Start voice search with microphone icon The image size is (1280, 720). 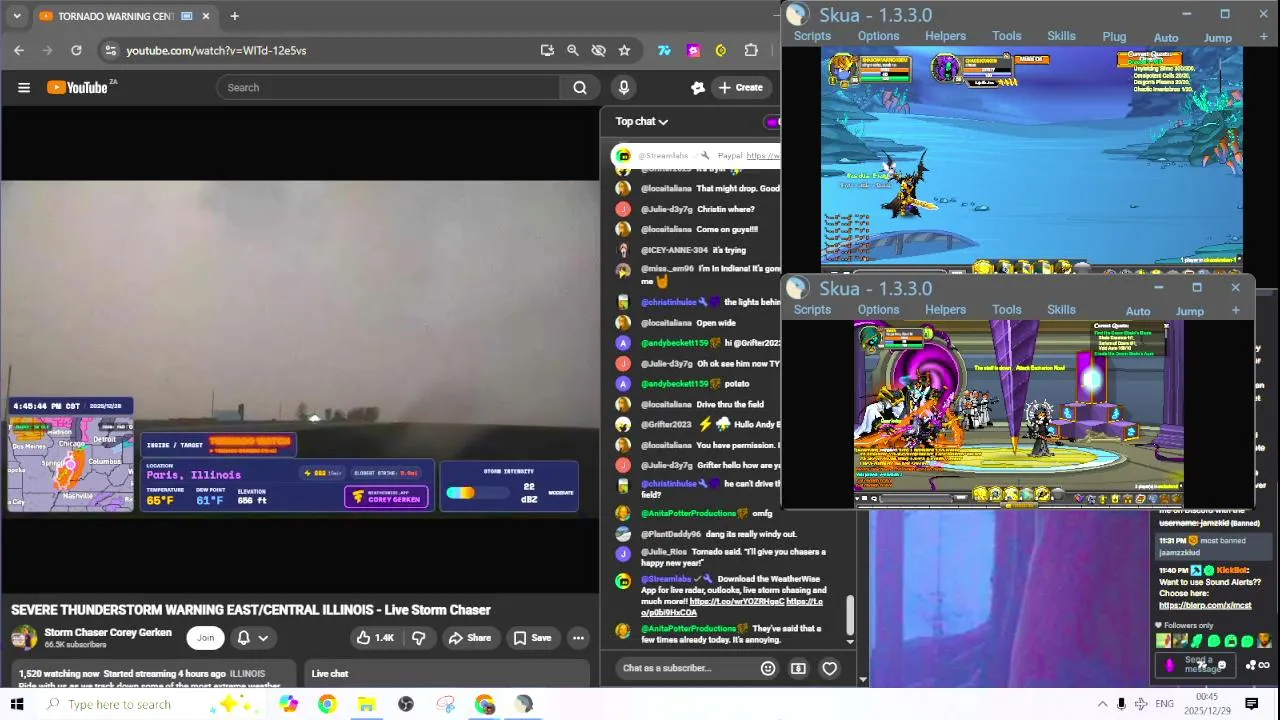[x=624, y=87]
